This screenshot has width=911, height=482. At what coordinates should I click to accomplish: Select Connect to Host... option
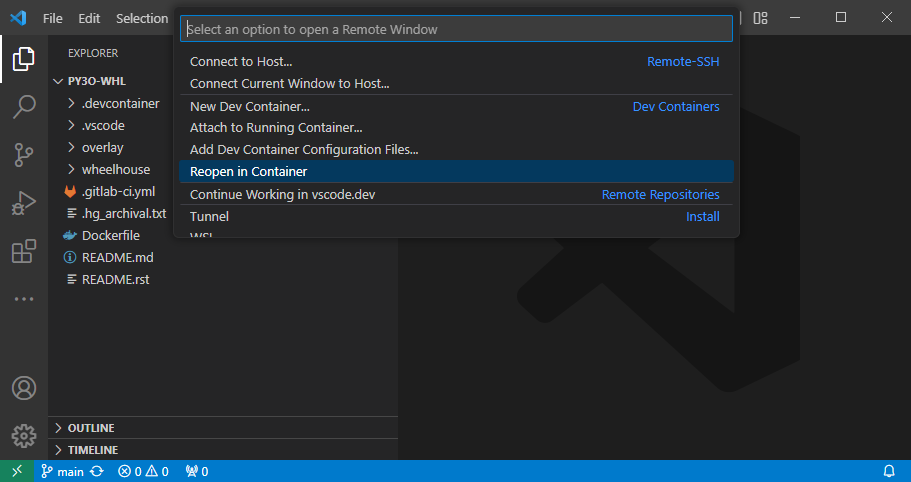pyautogui.click(x=456, y=62)
